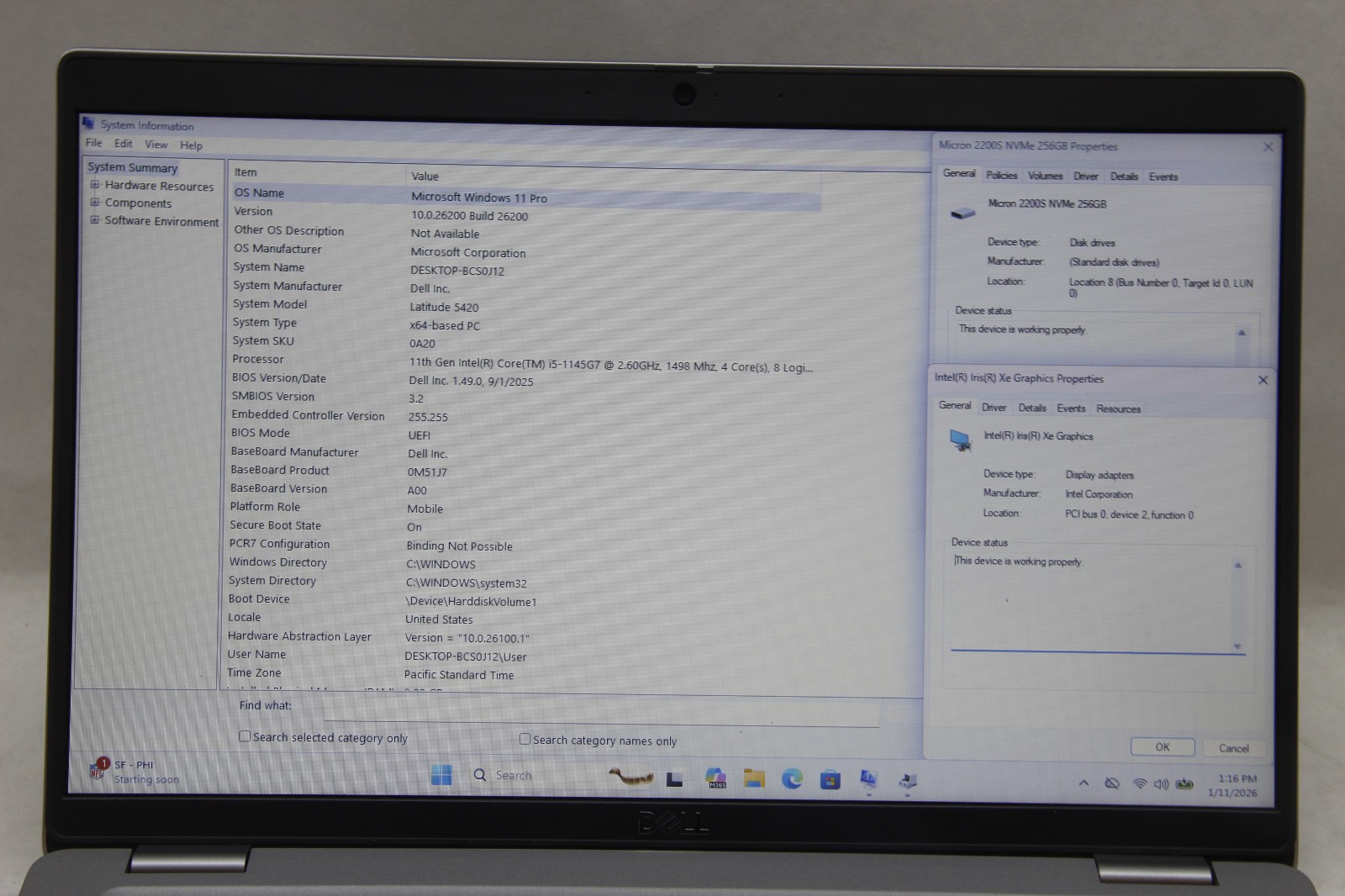Select System Summary in the tree
1345x896 pixels.
[133, 167]
